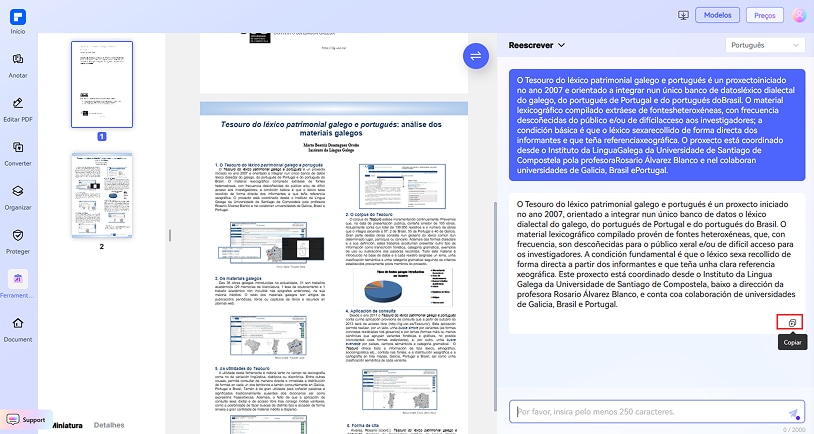Expand the Reescrever mode dropdown
This screenshot has height=434, width=814.
(537, 45)
